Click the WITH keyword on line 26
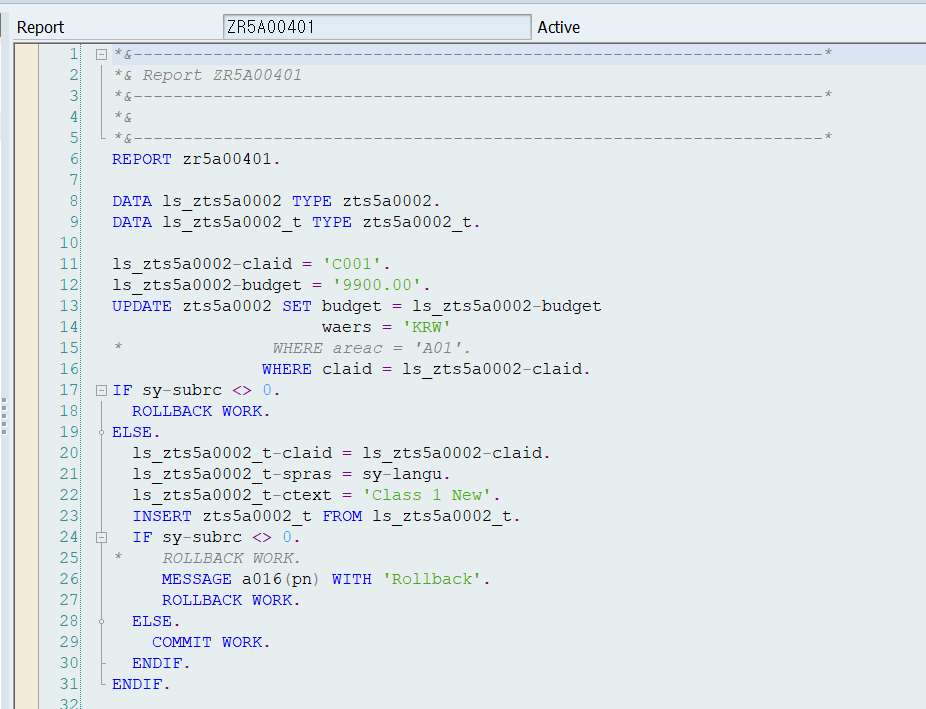Viewport: 926px width, 709px height. [x=351, y=579]
